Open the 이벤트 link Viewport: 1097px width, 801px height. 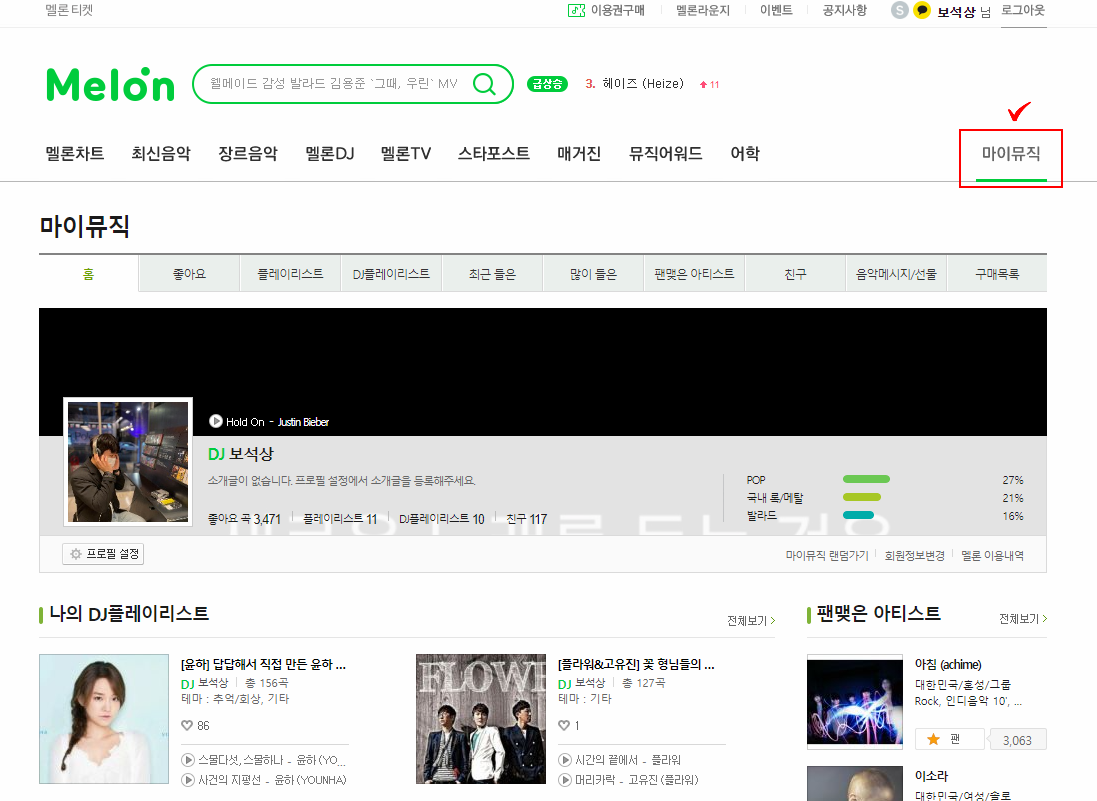[x=776, y=10]
